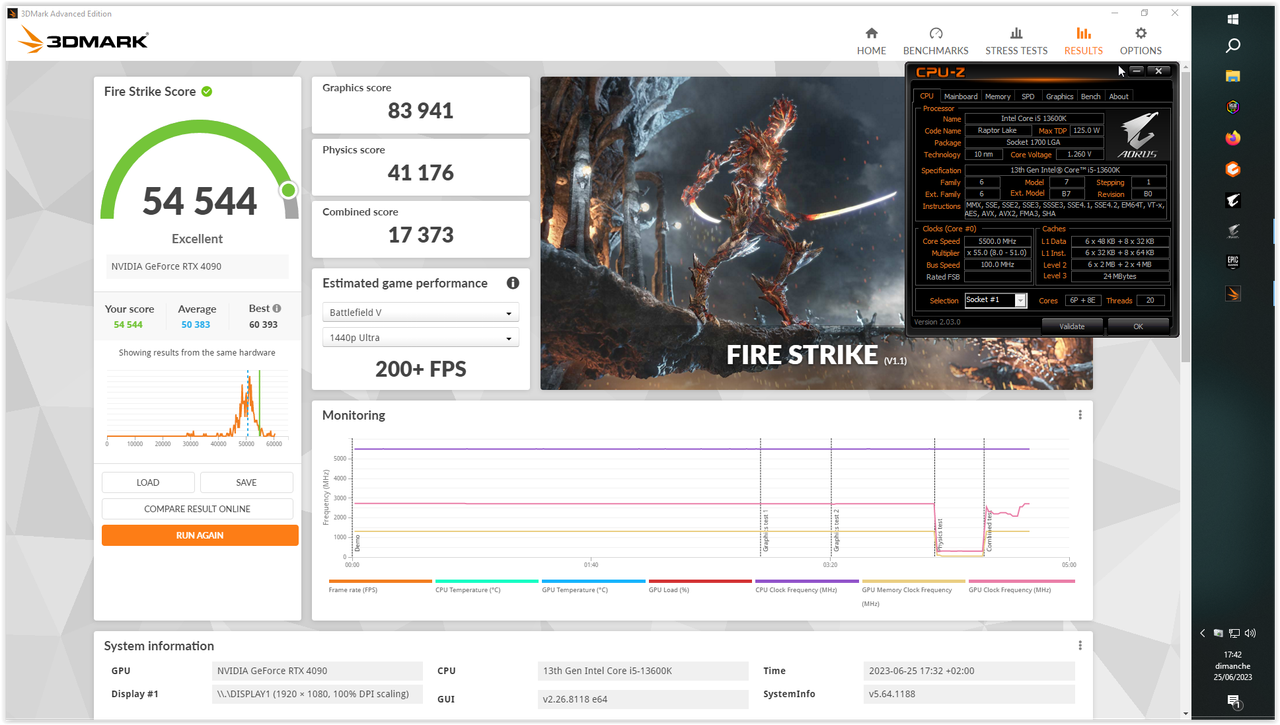Open the notification center icon
Screen dimensions: 1280x725
tap(1233, 705)
